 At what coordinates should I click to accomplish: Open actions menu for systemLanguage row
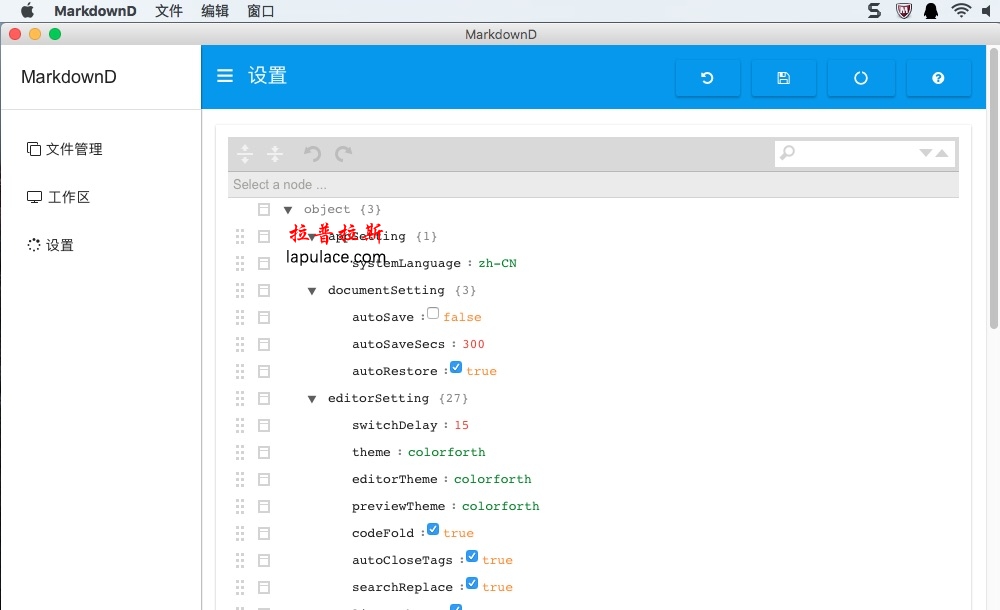click(264, 264)
